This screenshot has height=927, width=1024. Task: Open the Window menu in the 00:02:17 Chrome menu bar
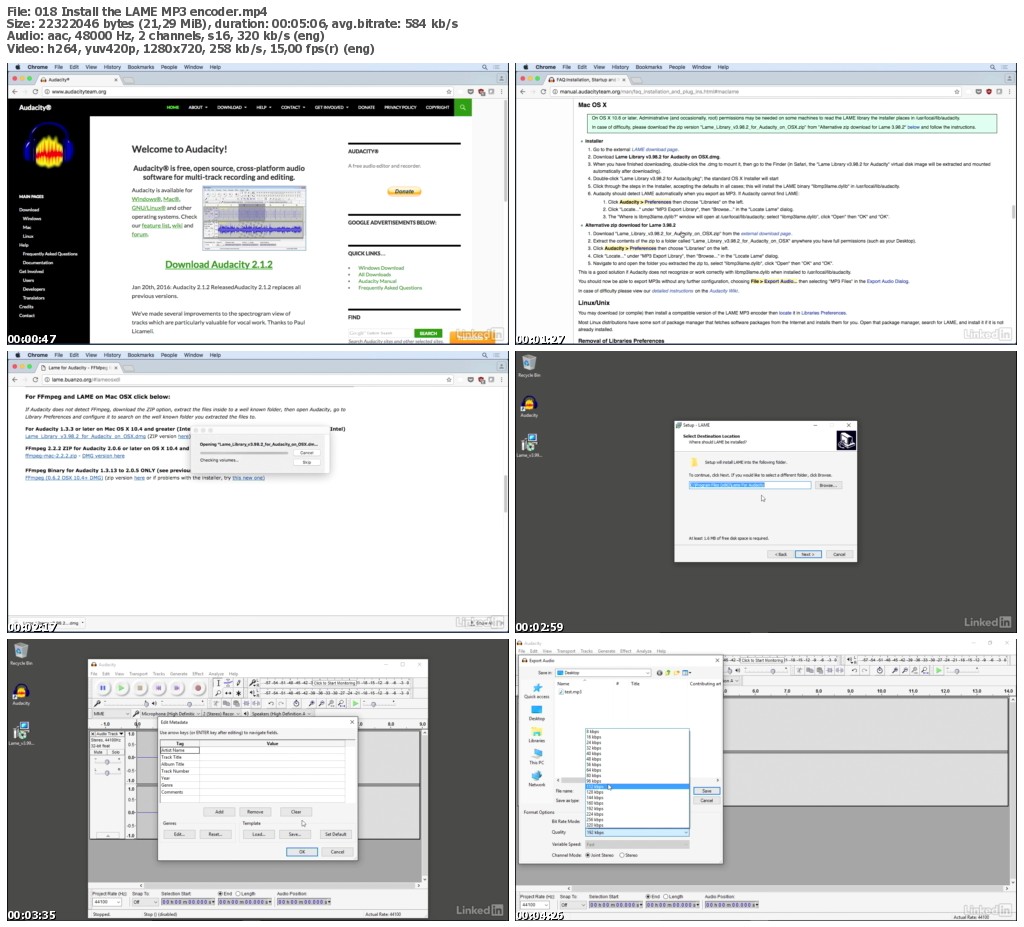point(193,355)
